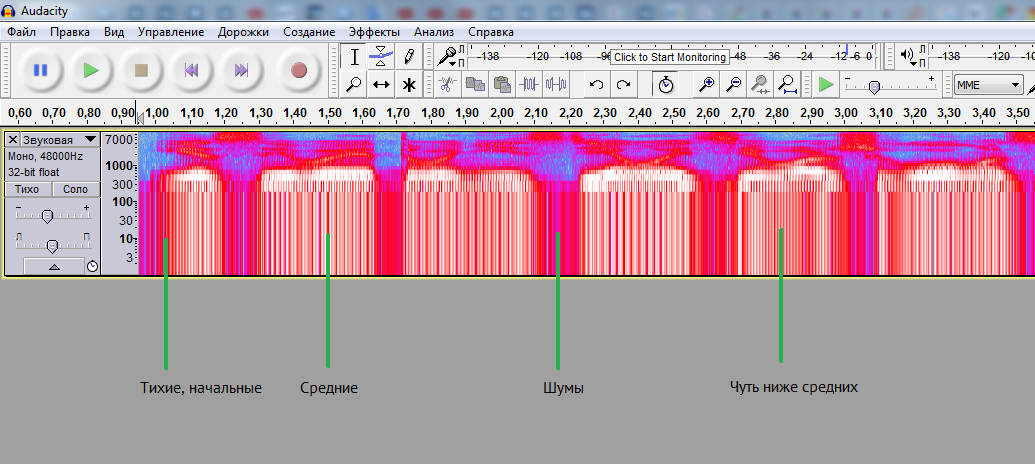Click the track gain slider thumb
The image size is (1035, 464).
[x=47, y=216]
